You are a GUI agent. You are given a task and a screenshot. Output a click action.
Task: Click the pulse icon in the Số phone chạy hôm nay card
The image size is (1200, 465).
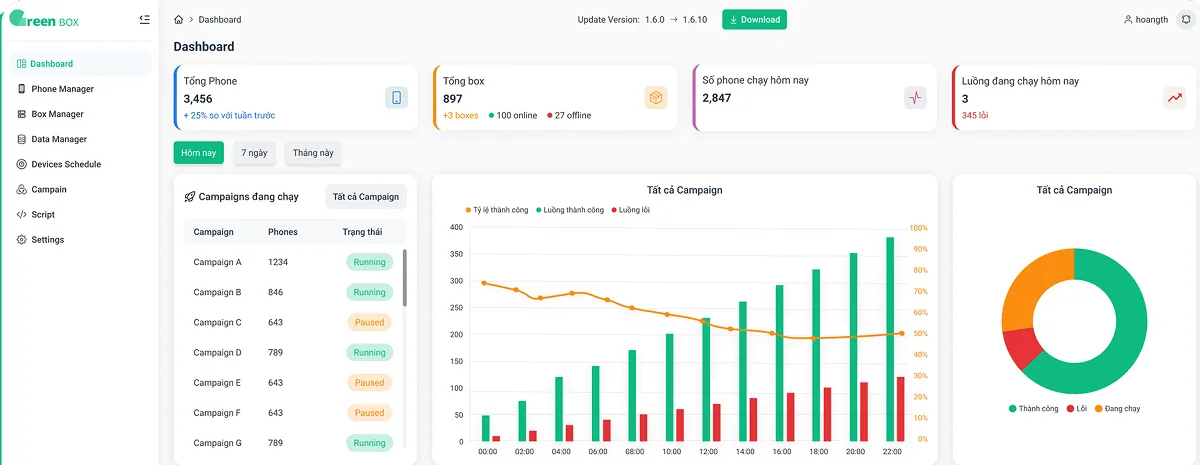915,97
